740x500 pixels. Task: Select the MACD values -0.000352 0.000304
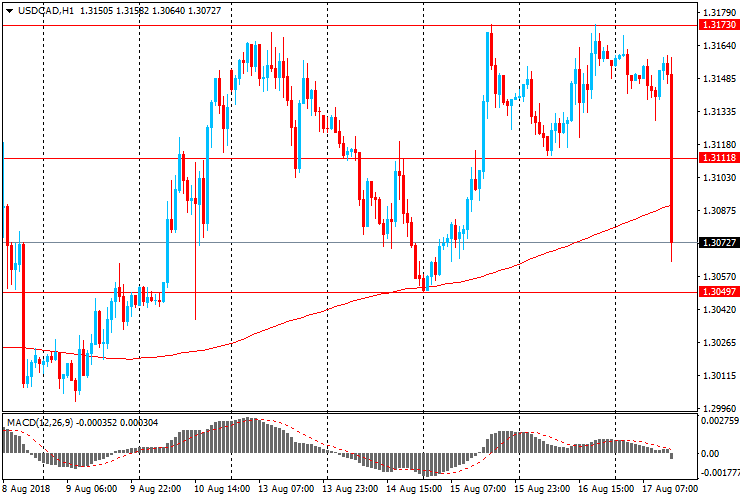click(x=117, y=423)
